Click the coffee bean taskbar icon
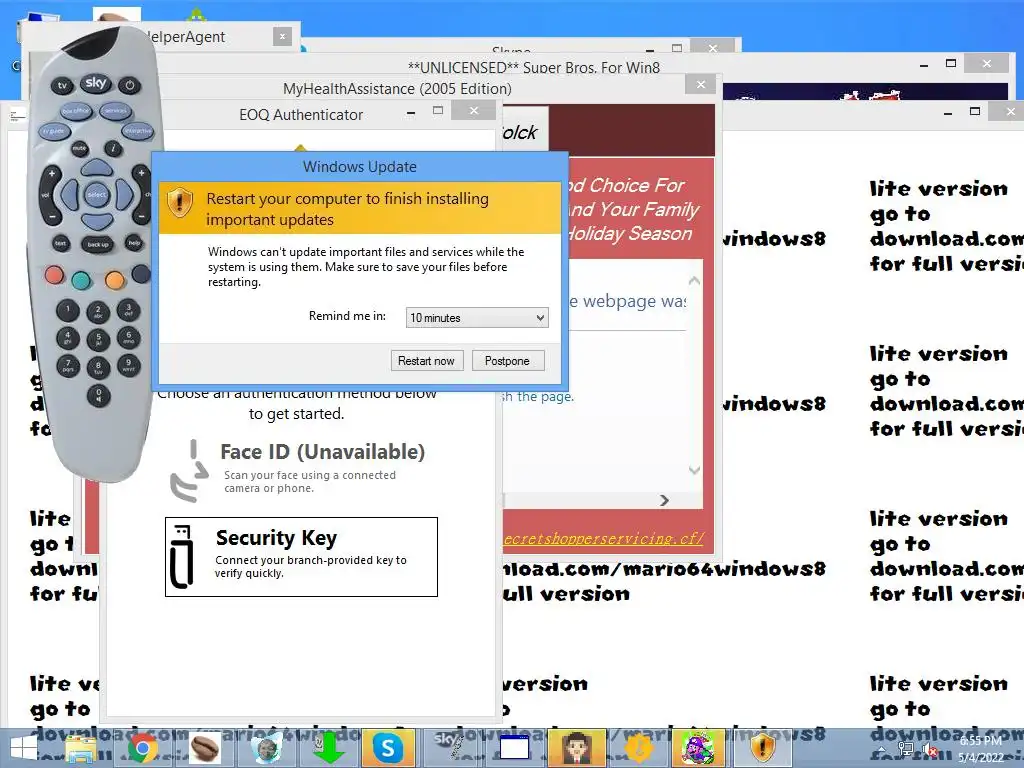 tap(204, 748)
